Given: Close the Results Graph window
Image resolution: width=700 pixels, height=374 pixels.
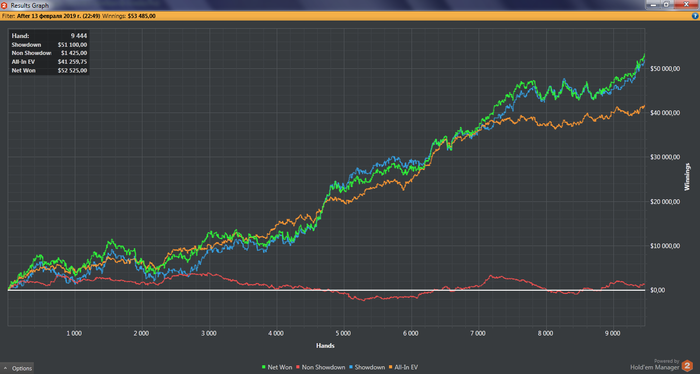Looking at the screenshot, I should coord(686,4).
